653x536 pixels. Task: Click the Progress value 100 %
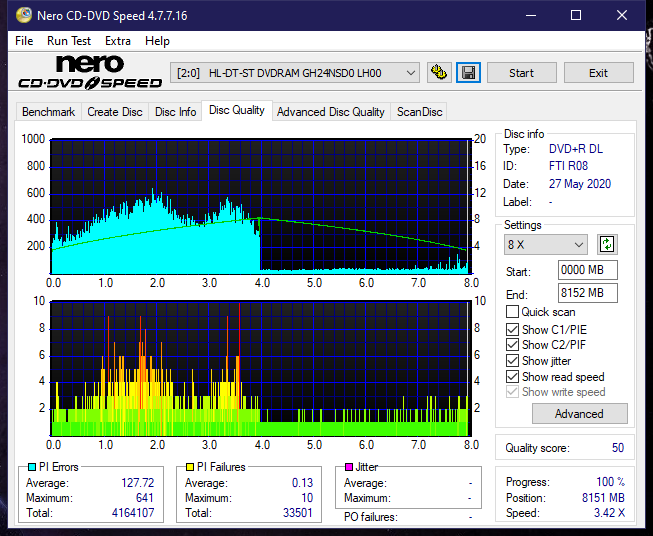coord(611,482)
